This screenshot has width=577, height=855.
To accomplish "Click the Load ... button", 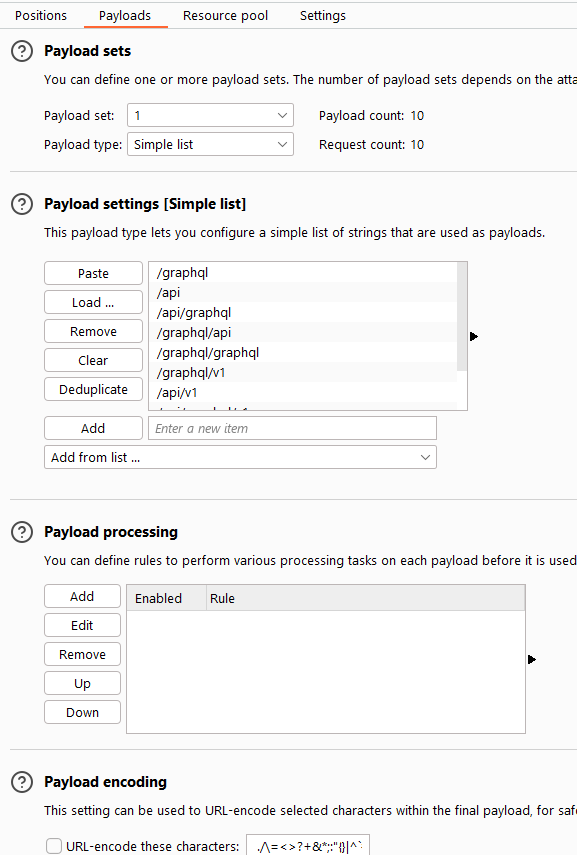I will [93, 302].
